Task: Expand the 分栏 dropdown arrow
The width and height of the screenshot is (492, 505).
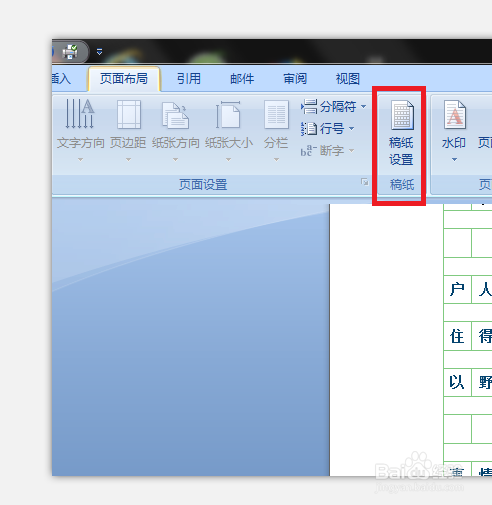Action: pos(276,160)
